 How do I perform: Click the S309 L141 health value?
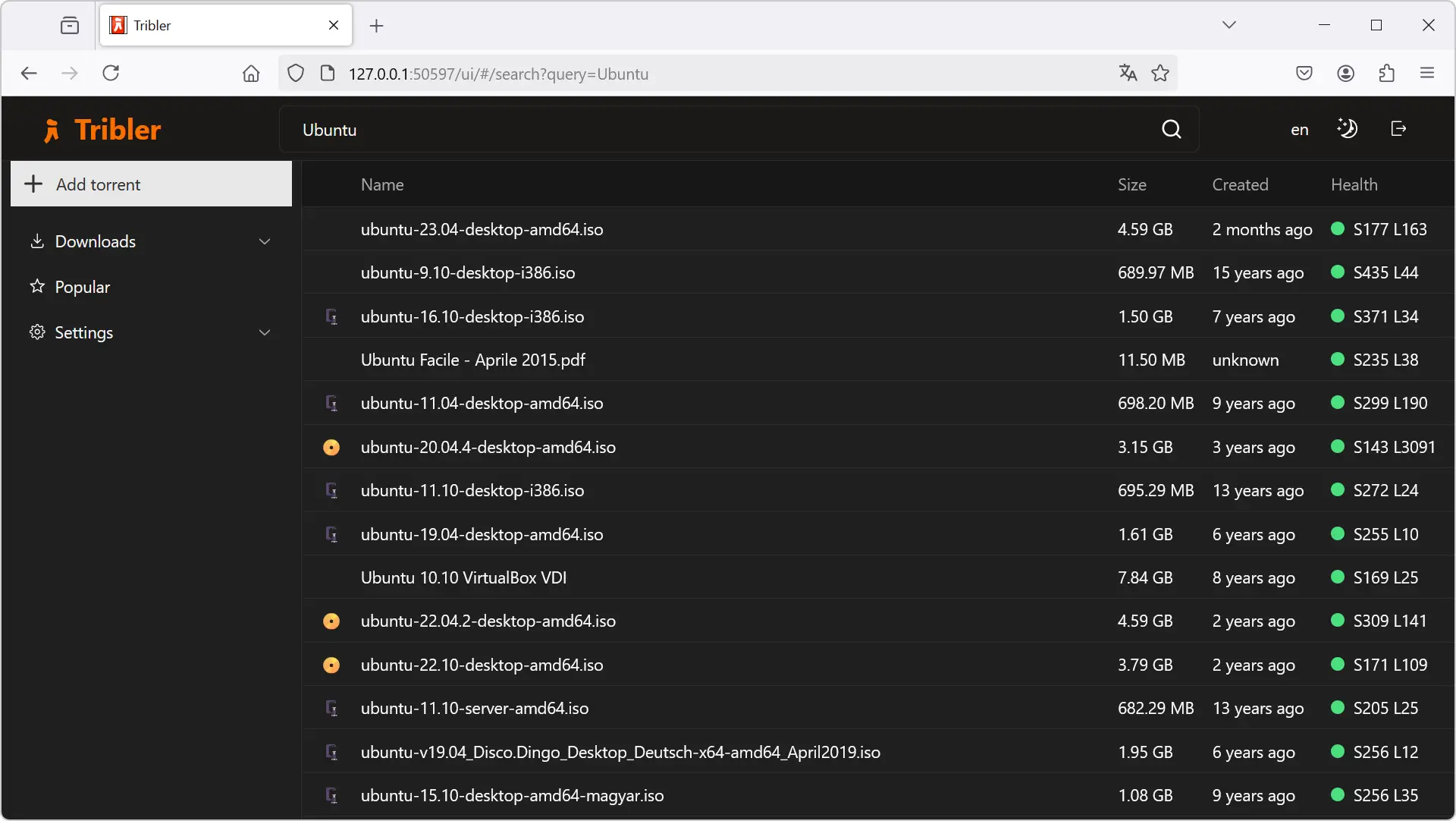[1390, 621]
